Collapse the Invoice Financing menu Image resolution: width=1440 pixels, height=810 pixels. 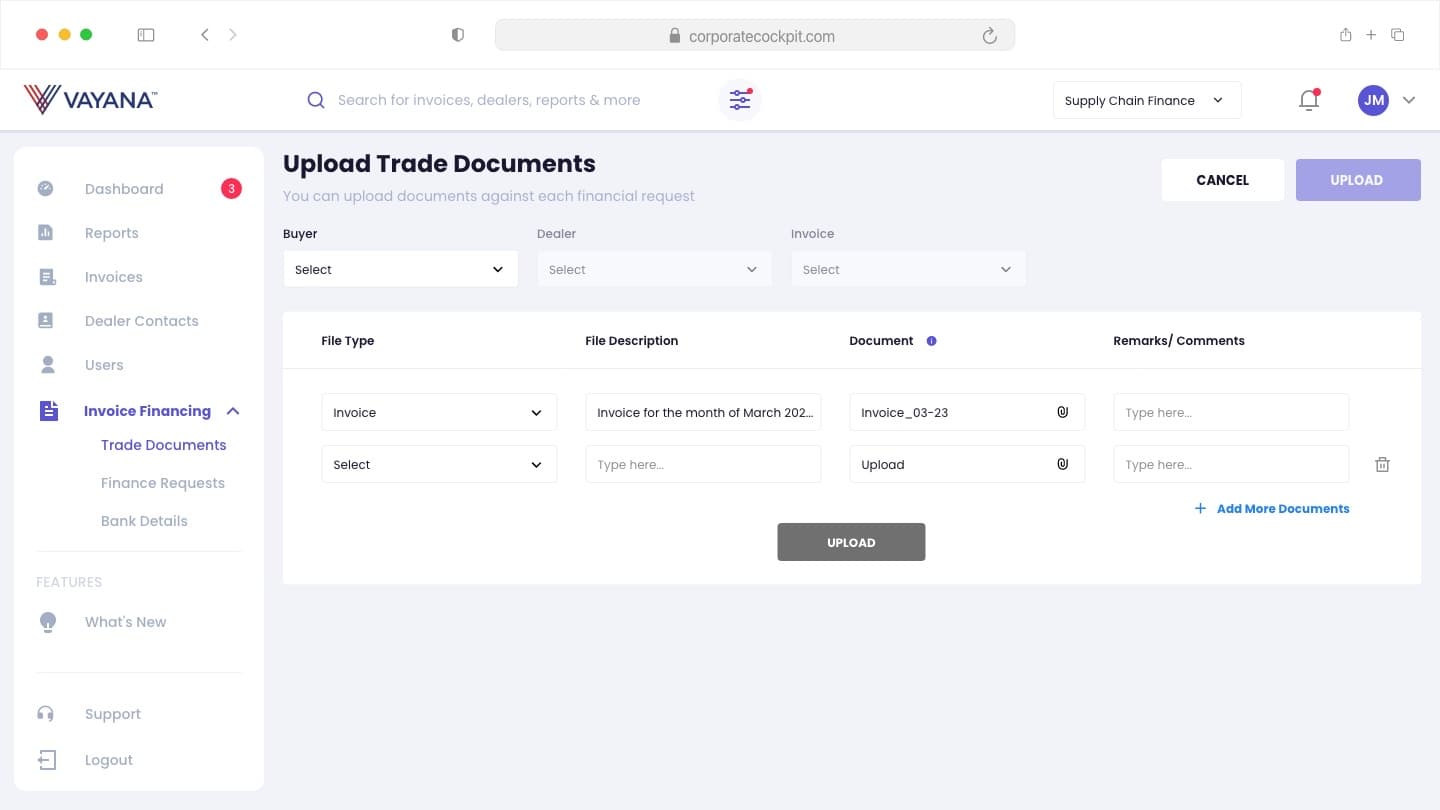[x=233, y=411]
